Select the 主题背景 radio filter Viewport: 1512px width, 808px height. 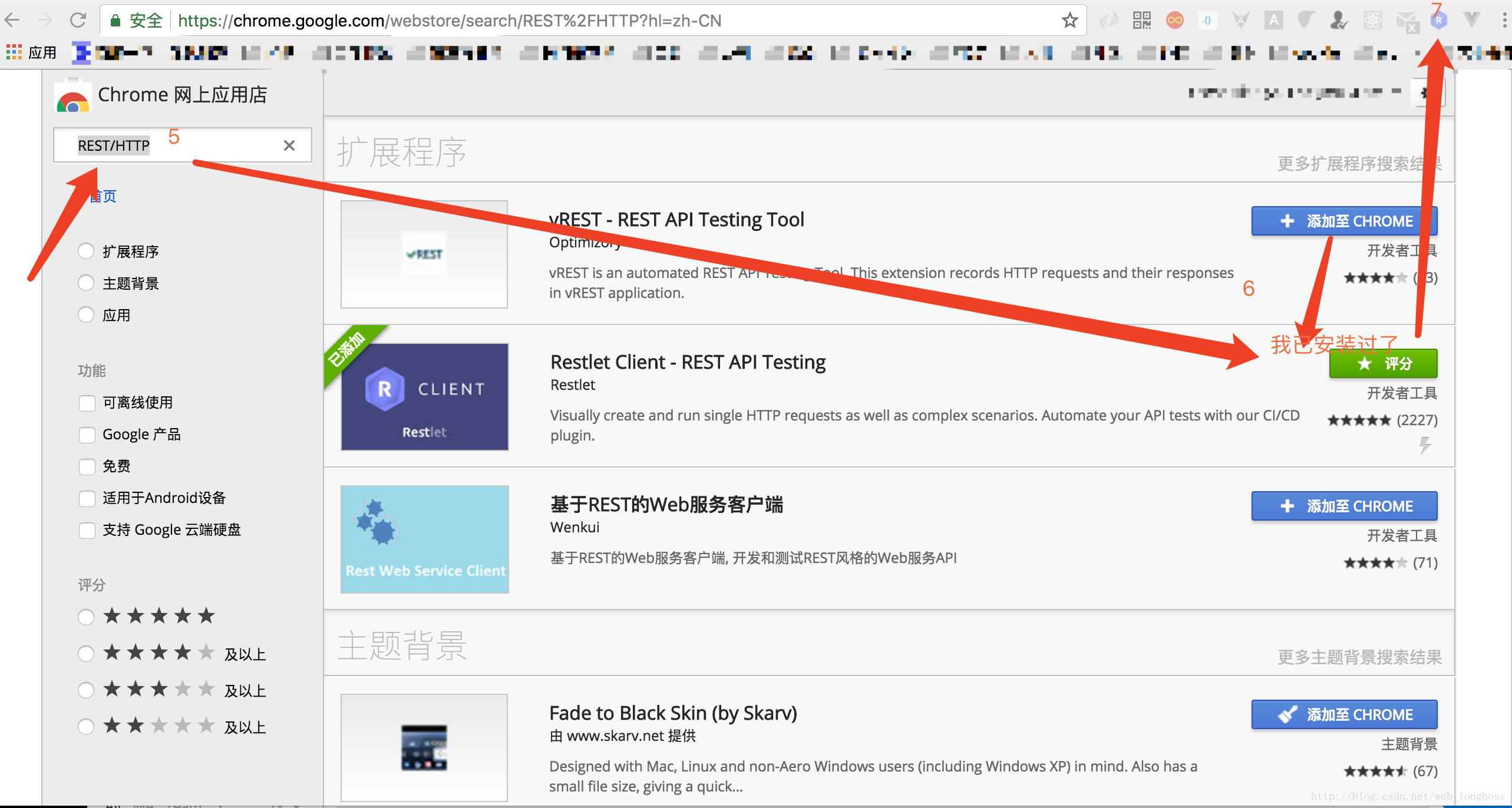[x=86, y=283]
